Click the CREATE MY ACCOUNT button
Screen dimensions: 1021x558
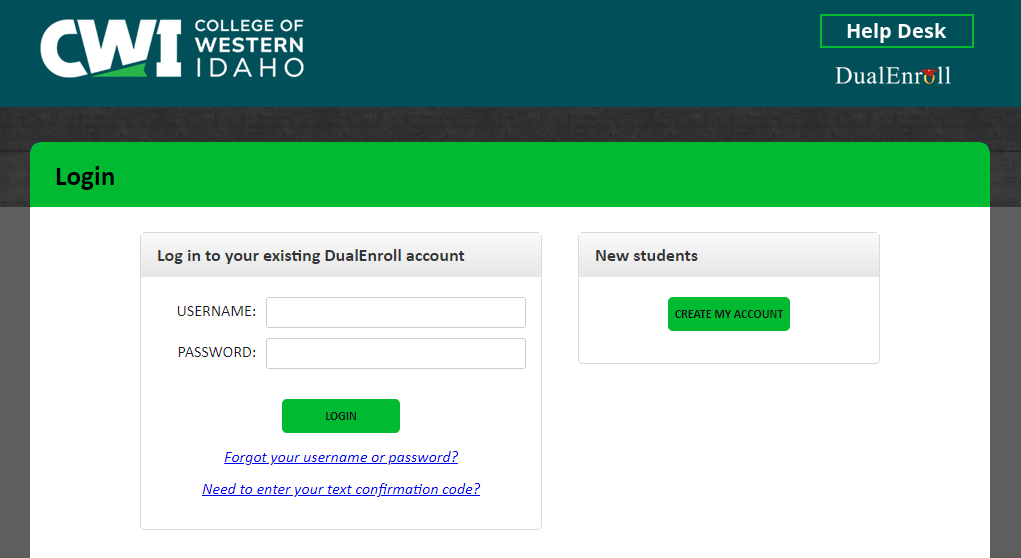[x=729, y=314]
